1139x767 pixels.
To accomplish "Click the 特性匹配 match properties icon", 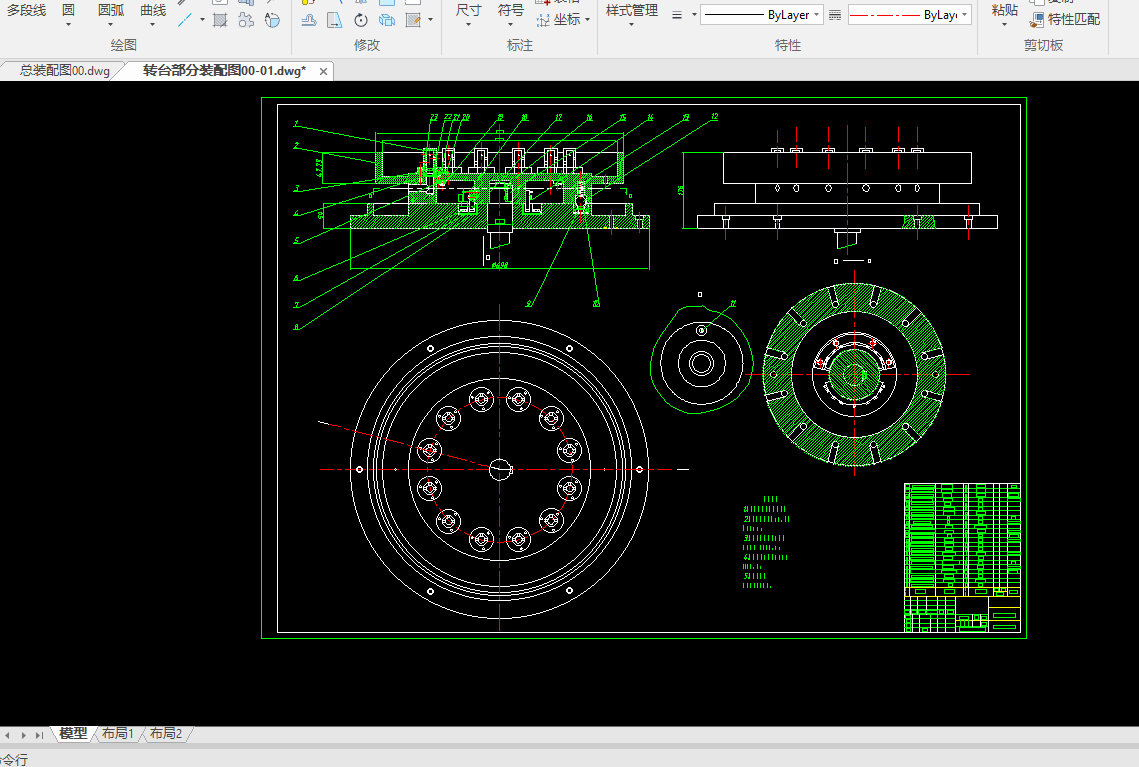I will pos(1037,20).
